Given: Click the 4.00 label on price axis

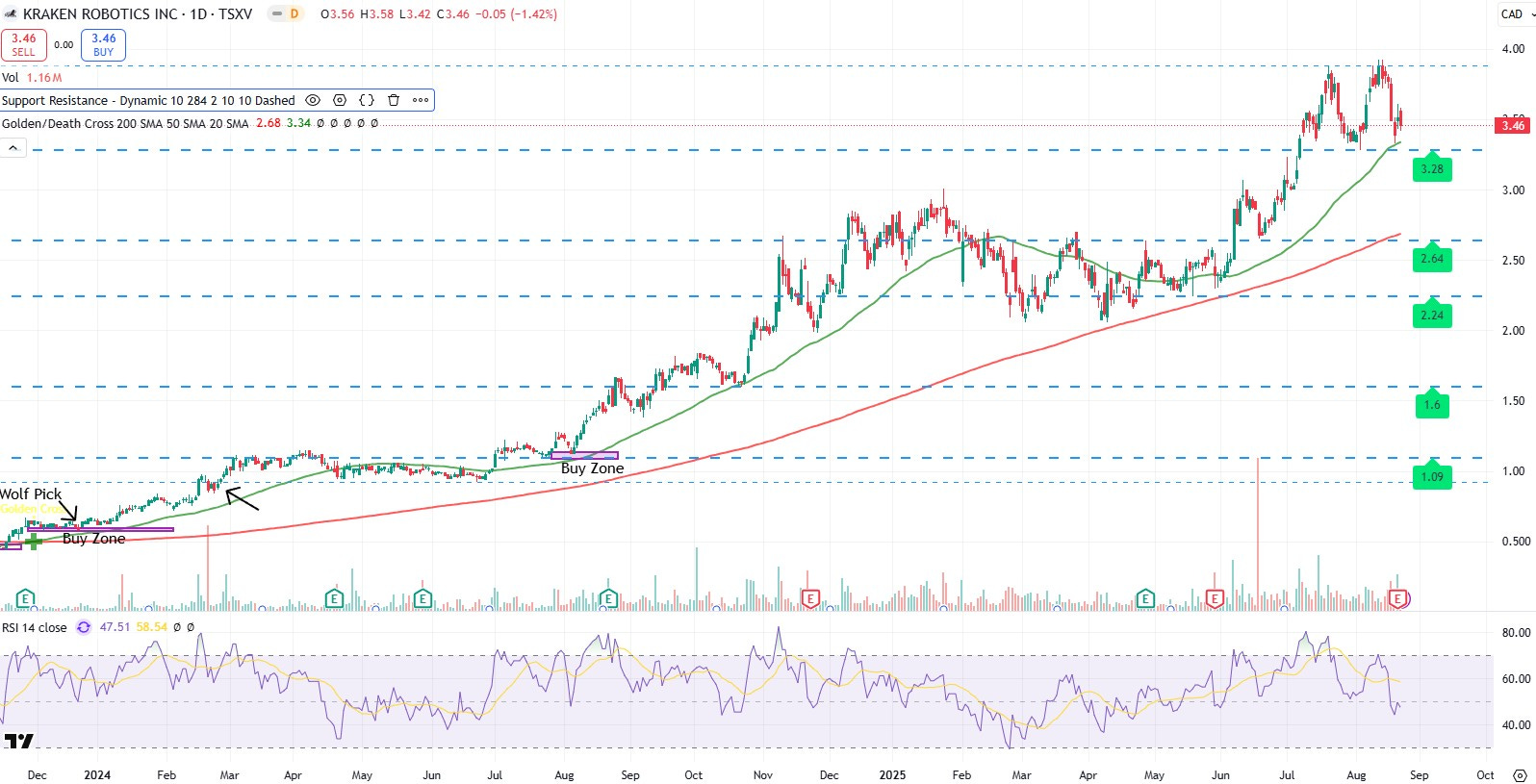Looking at the screenshot, I should (x=1513, y=49).
